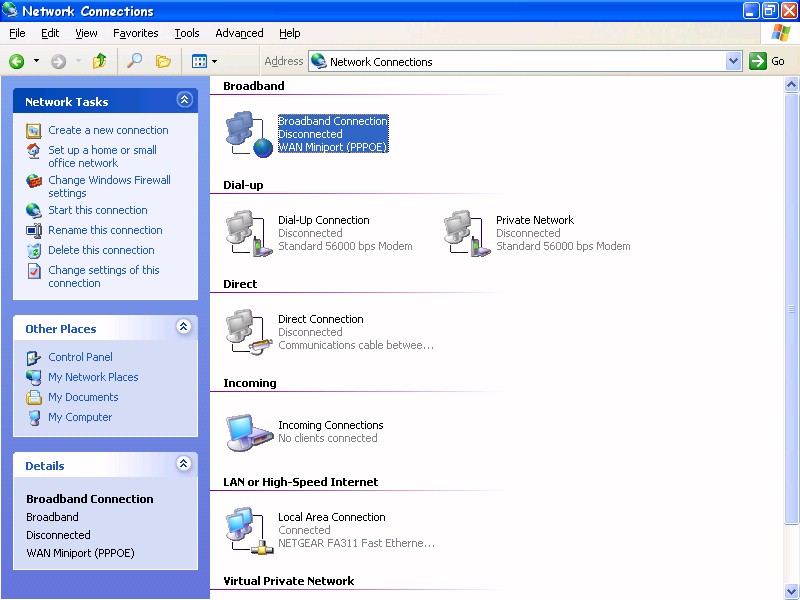Viewport: 800px width, 600px height.
Task: Click the vertical scrollbar up arrow
Action: 791,85
